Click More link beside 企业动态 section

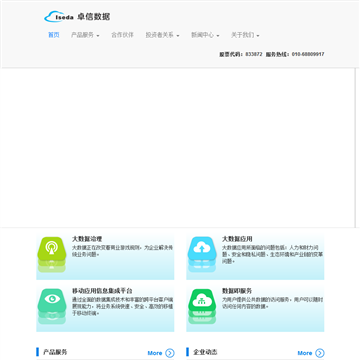pyautogui.click(x=305, y=353)
